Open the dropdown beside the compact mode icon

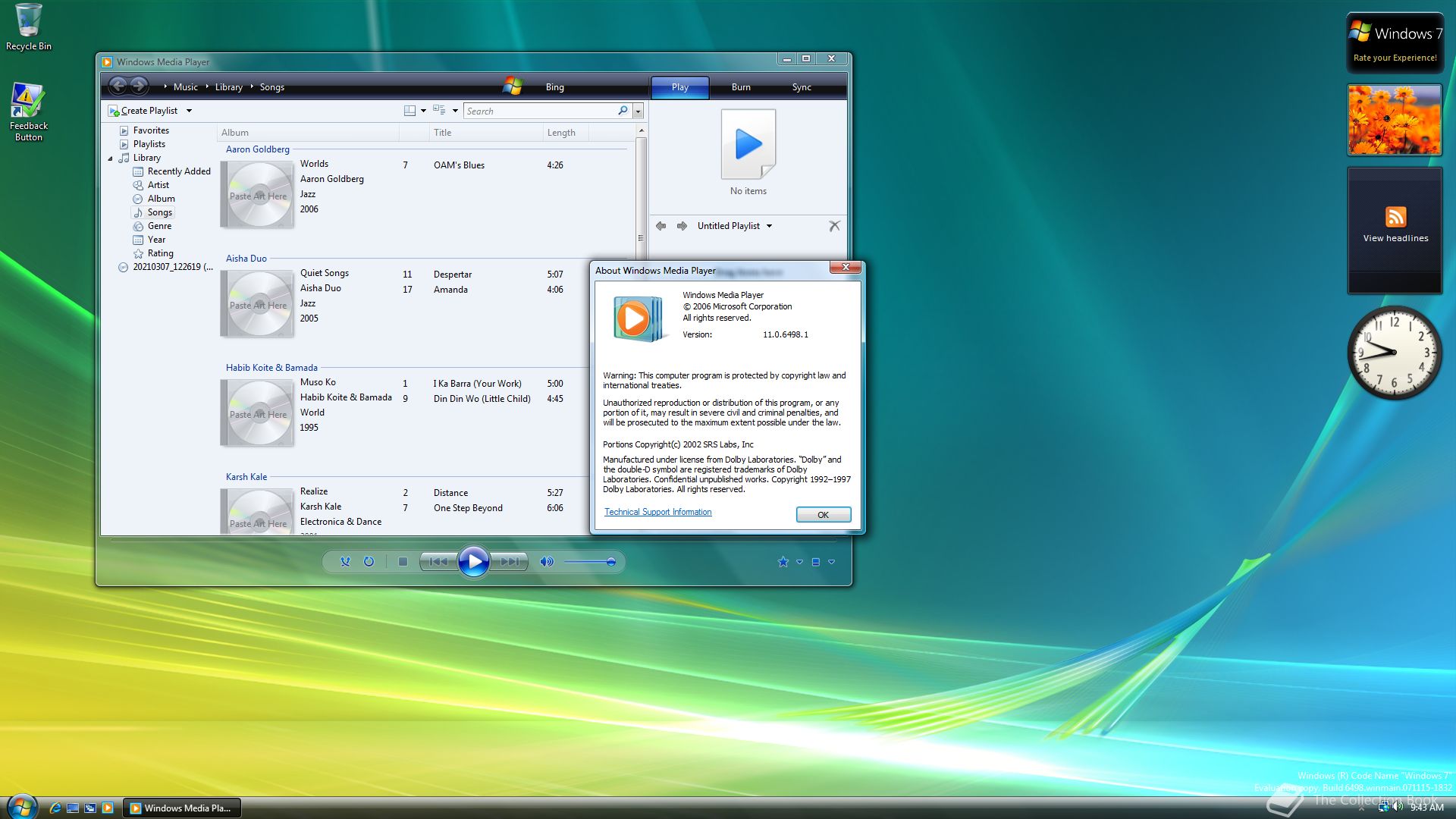(831, 562)
